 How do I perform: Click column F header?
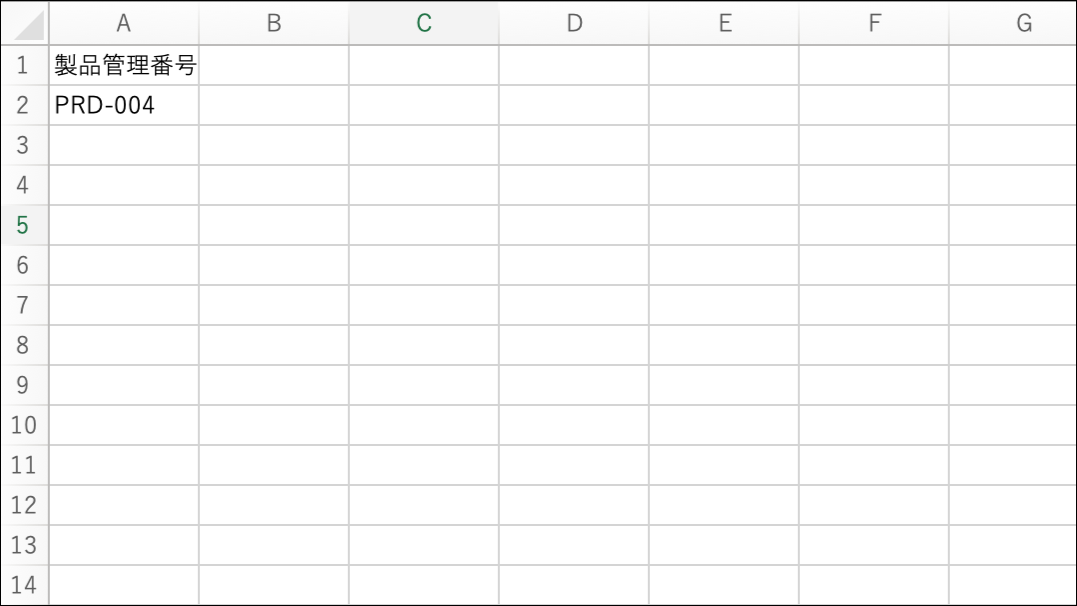[x=874, y=24]
